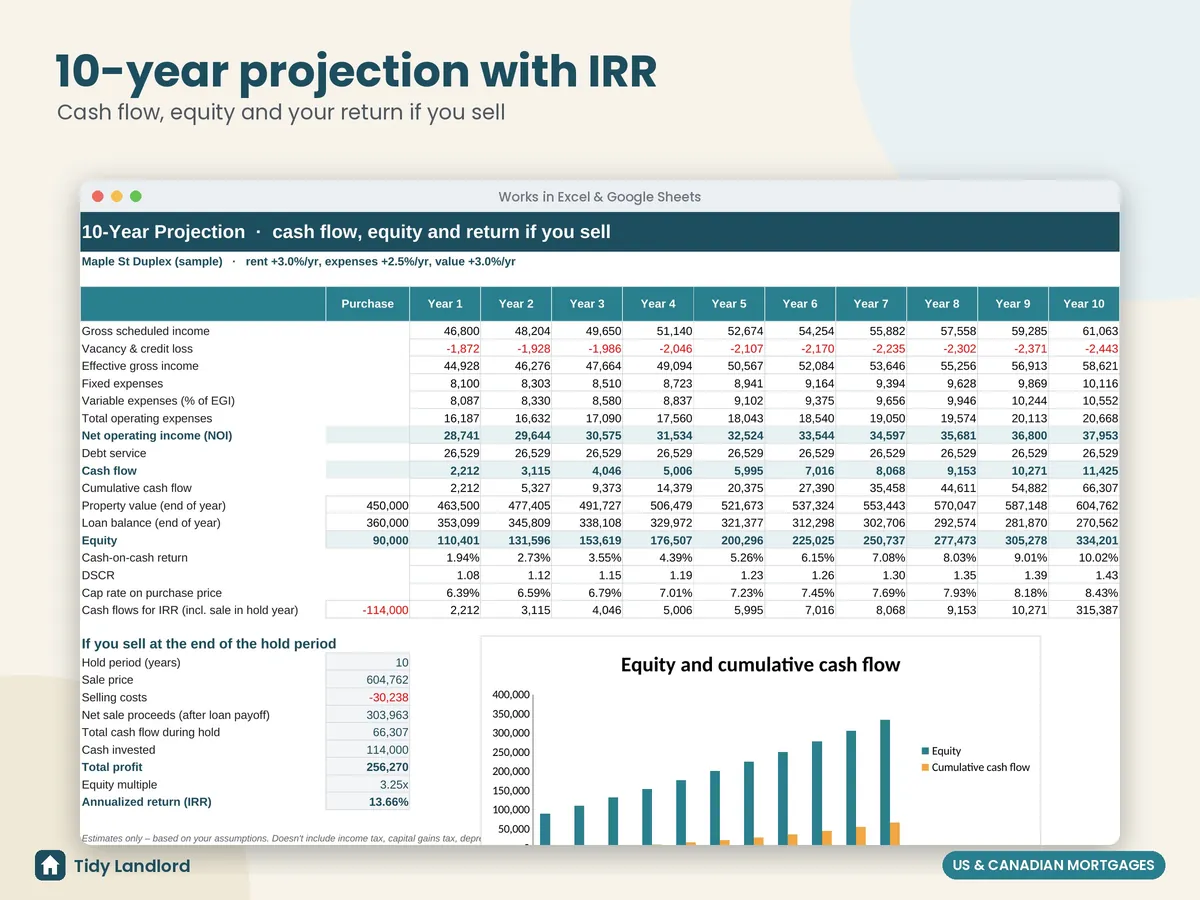1200x900 pixels.
Task: Click the Total profit value 256,270
Action: coord(368,767)
